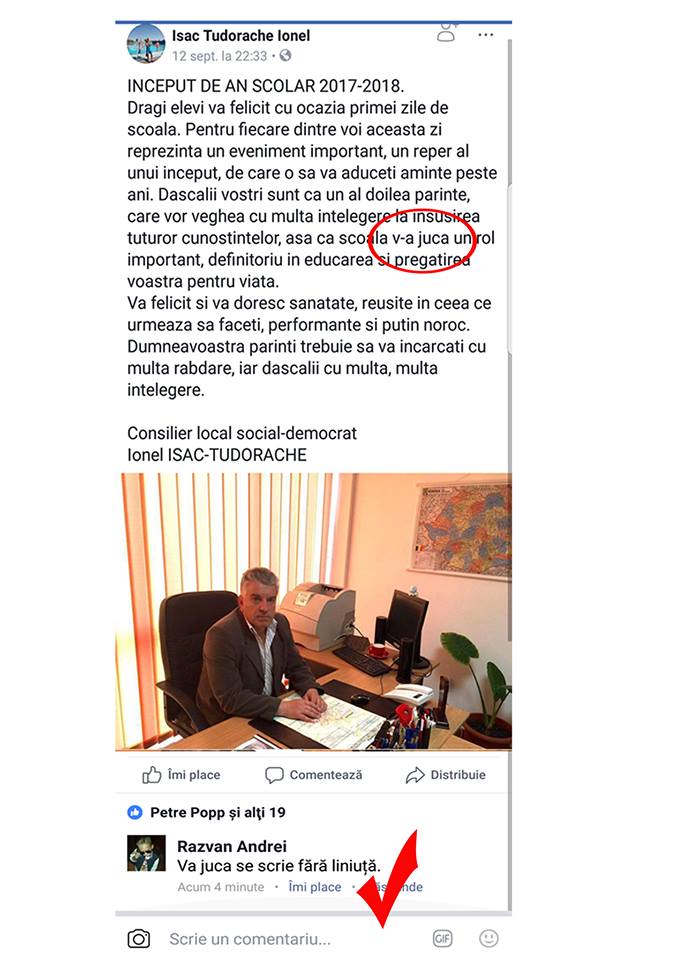Click the share arrow icon
The width and height of the screenshot is (677, 960).
pos(414,775)
